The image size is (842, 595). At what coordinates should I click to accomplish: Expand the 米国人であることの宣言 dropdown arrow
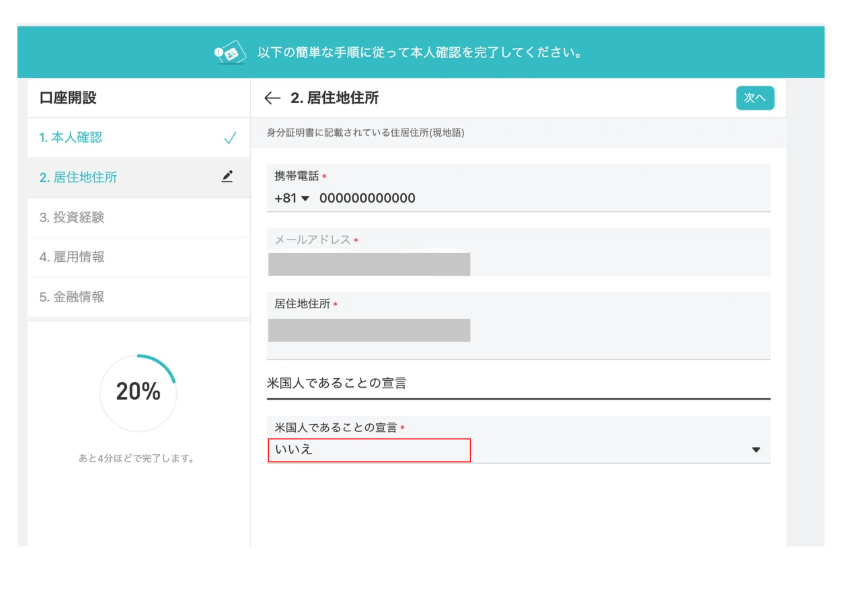pos(755,450)
